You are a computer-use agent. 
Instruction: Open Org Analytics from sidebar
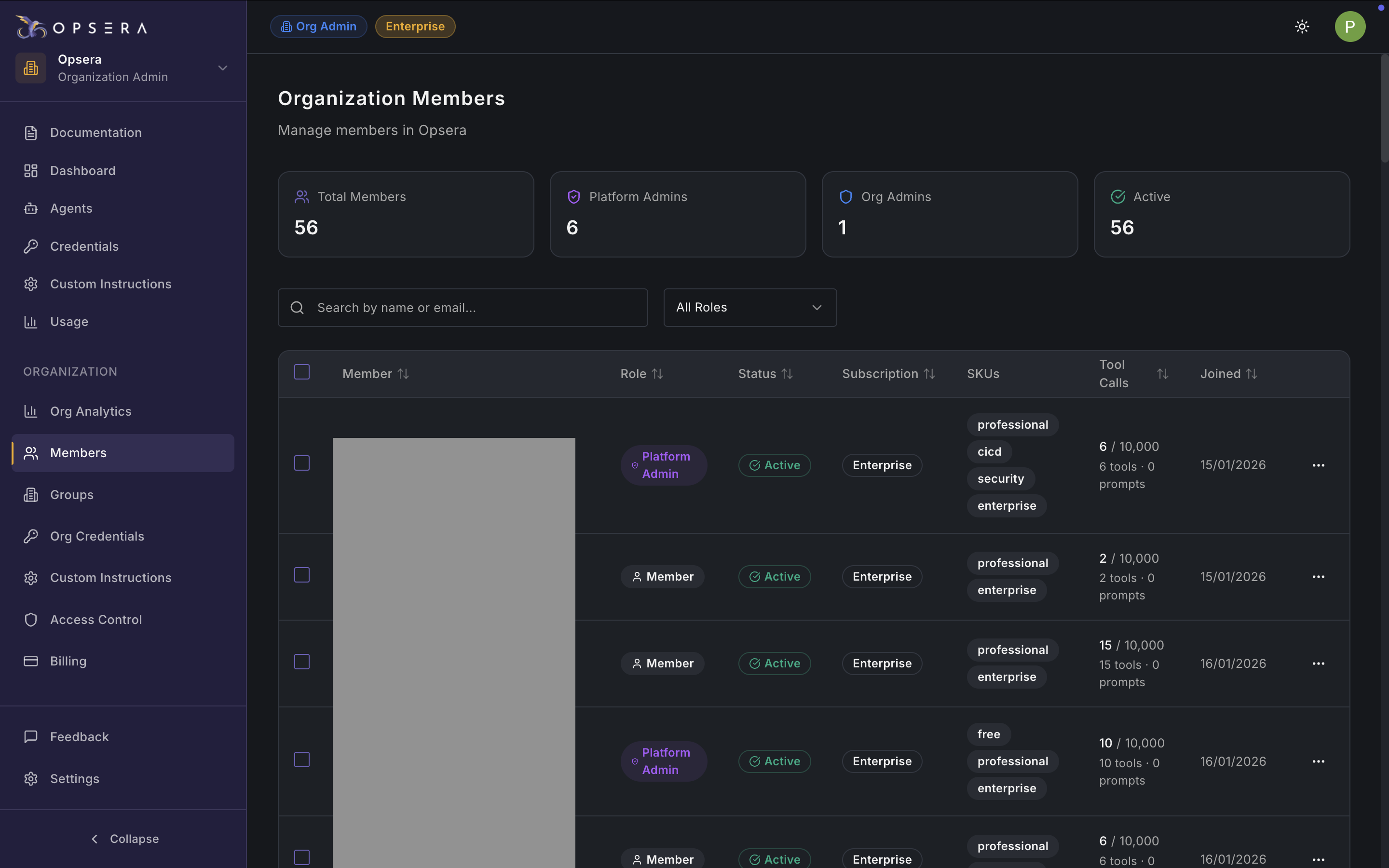90,411
